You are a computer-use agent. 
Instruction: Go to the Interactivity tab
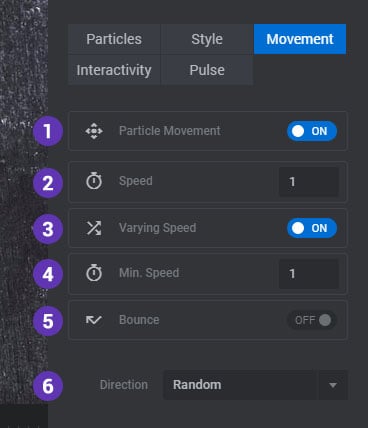coord(114,70)
